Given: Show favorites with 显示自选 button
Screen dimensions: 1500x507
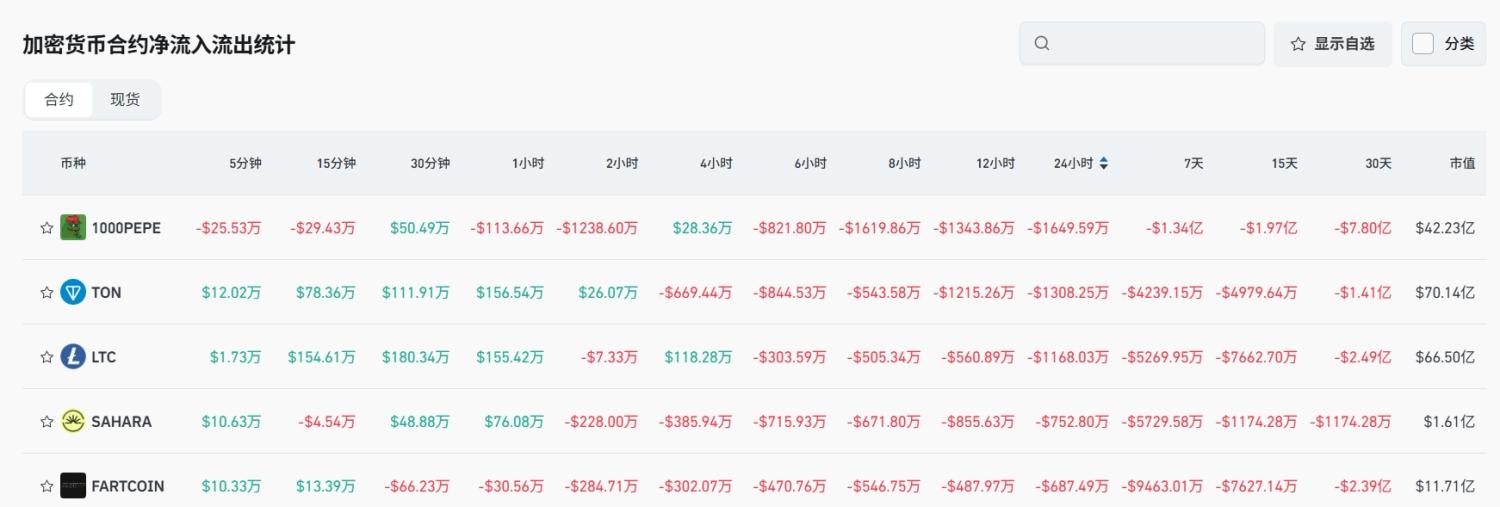Looking at the screenshot, I should click(1332, 44).
